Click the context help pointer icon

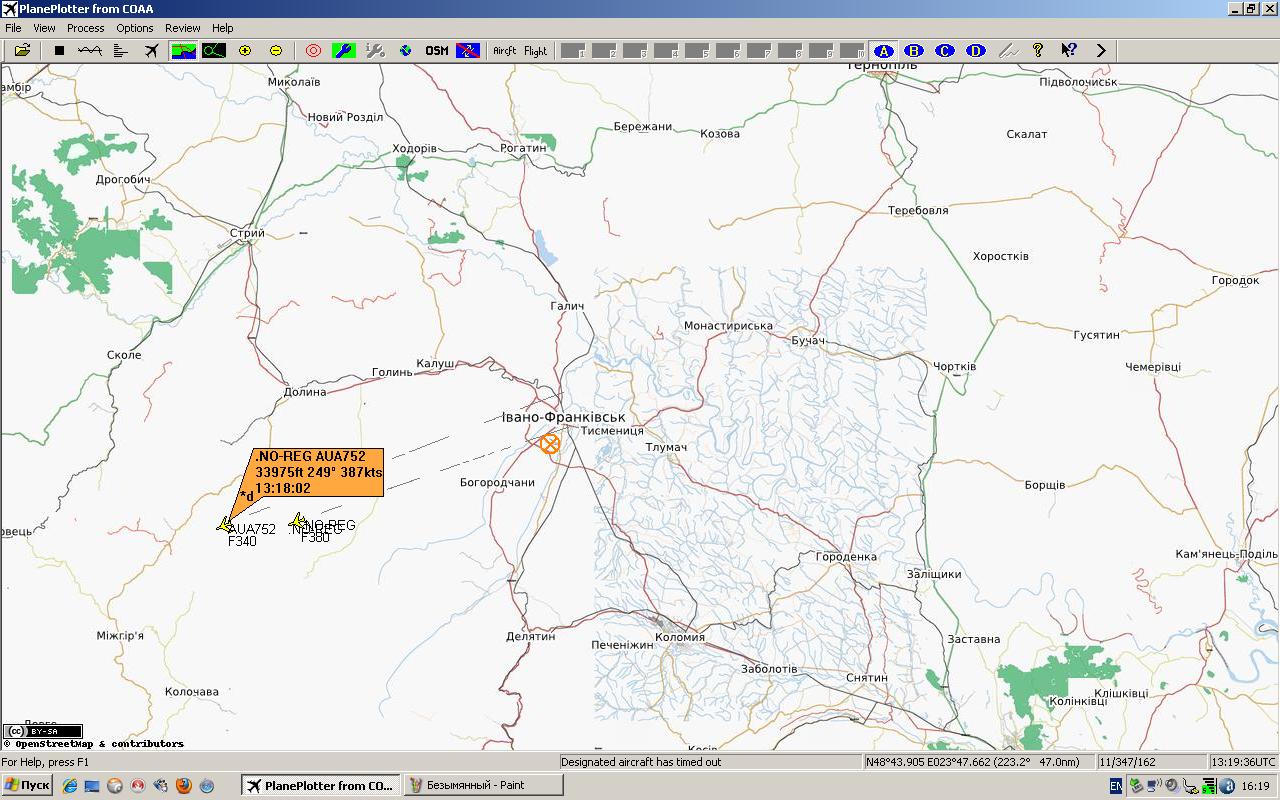(1069, 50)
